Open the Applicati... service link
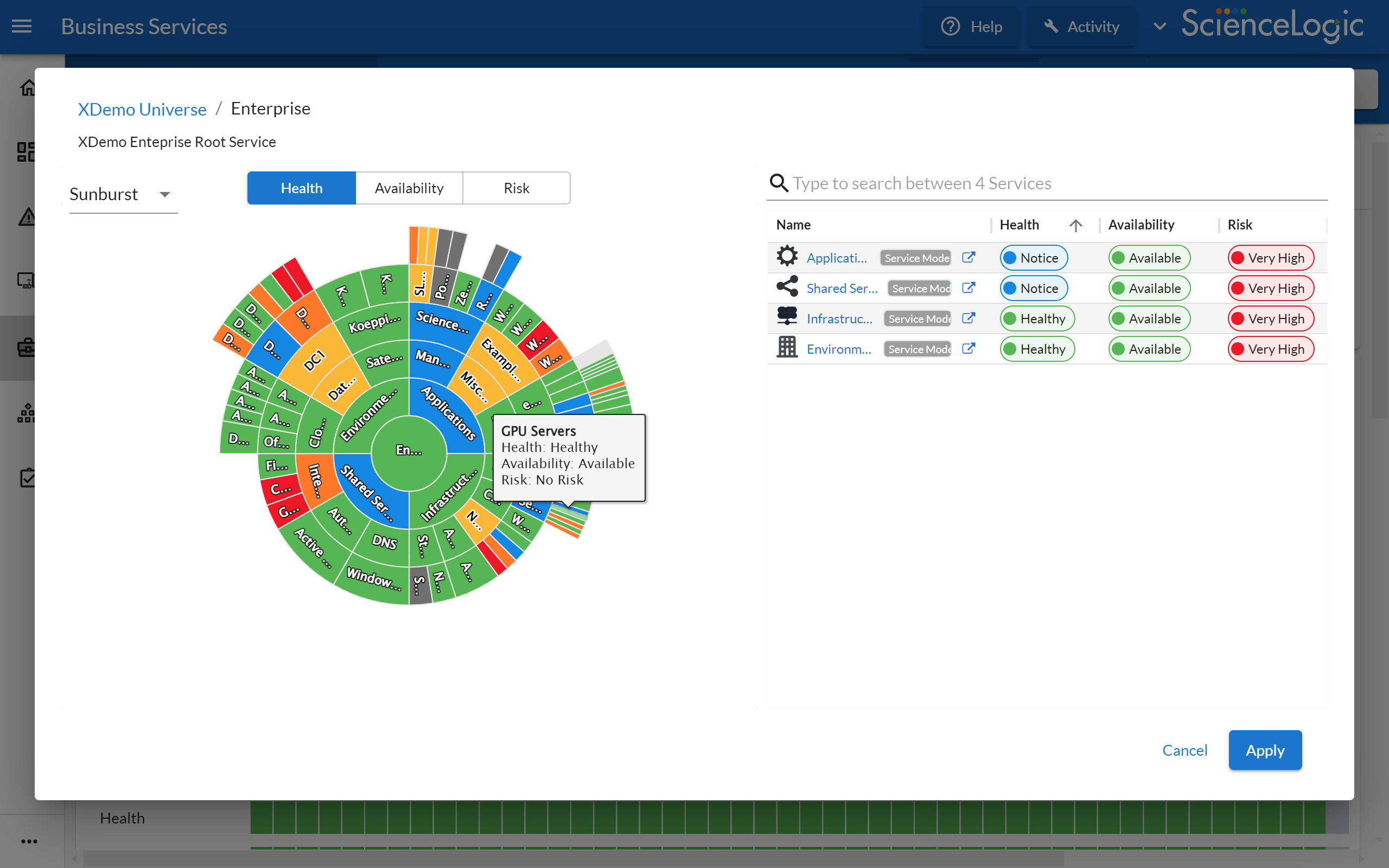The width and height of the screenshot is (1389, 868). [837, 258]
